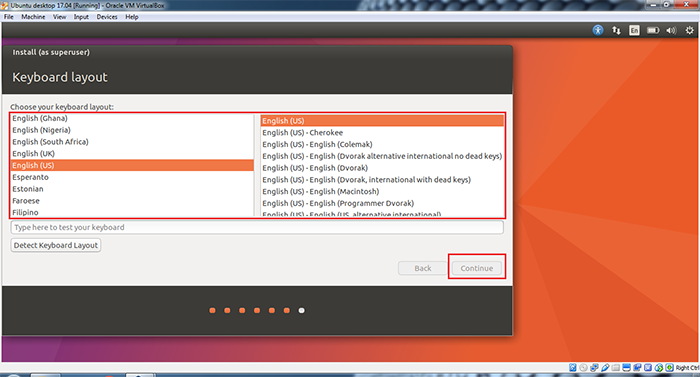This screenshot has height=377, width=700.
Task: Select English (Nigeria) layout
Action: point(132,130)
